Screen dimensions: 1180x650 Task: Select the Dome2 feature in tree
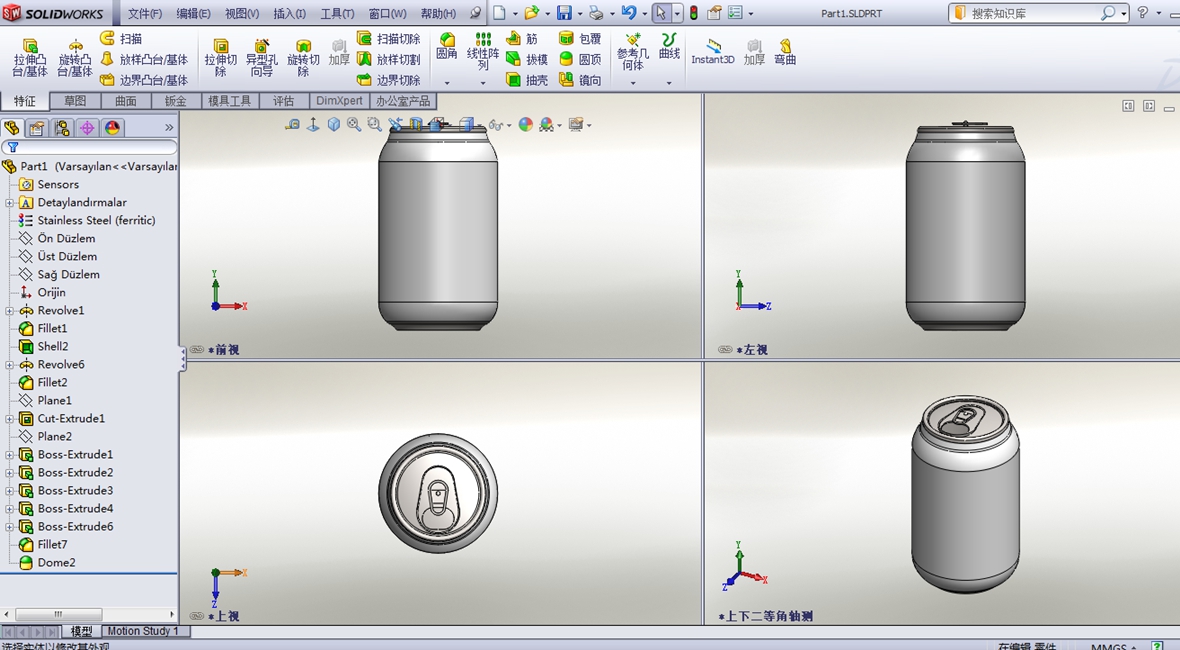pyautogui.click(x=56, y=563)
